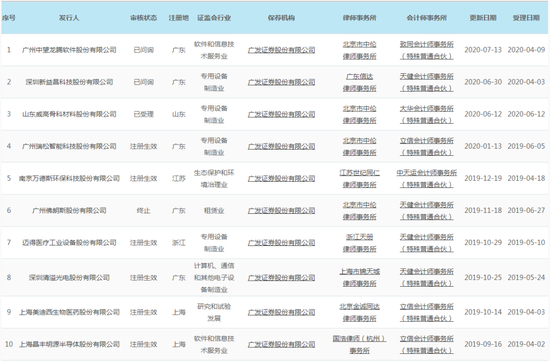Image resolution: width=550 pixels, height=361 pixels.
Task: Open the 致同会计师事务所 accounting firm link
Action: [x=427, y=50]
